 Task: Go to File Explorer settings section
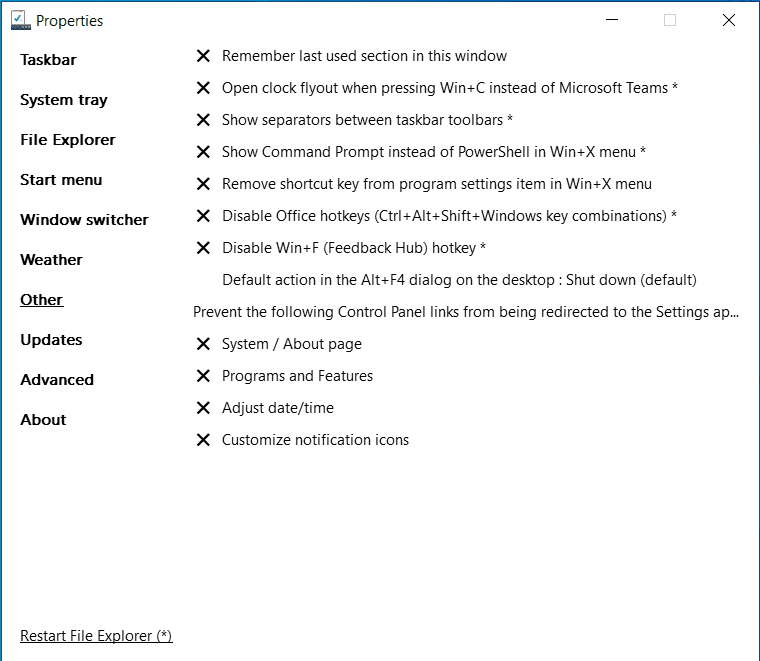click(x=68, y=140)
